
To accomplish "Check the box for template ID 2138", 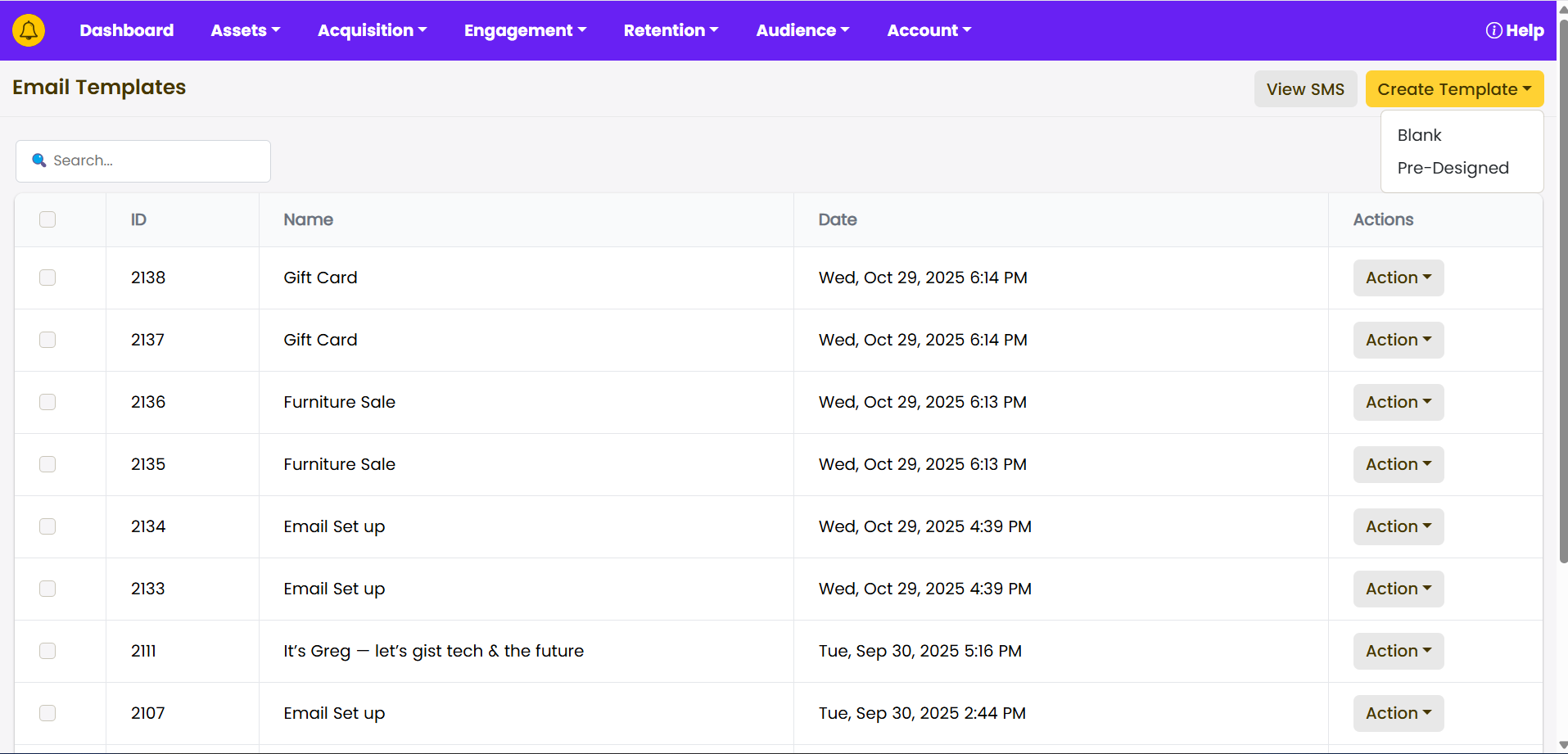I will click(x=47, y=278).
